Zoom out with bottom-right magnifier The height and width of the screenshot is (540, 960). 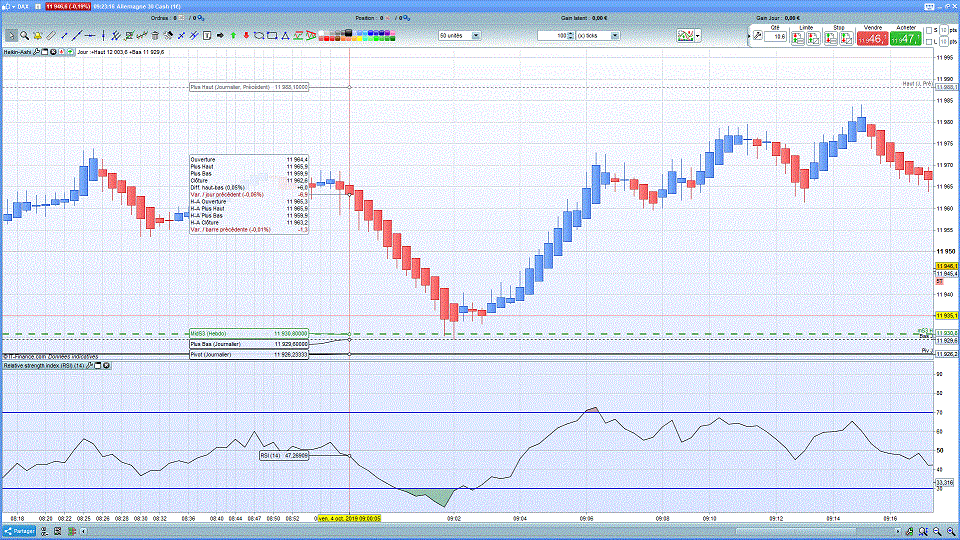pyautogui.click(x=937, y=531)
